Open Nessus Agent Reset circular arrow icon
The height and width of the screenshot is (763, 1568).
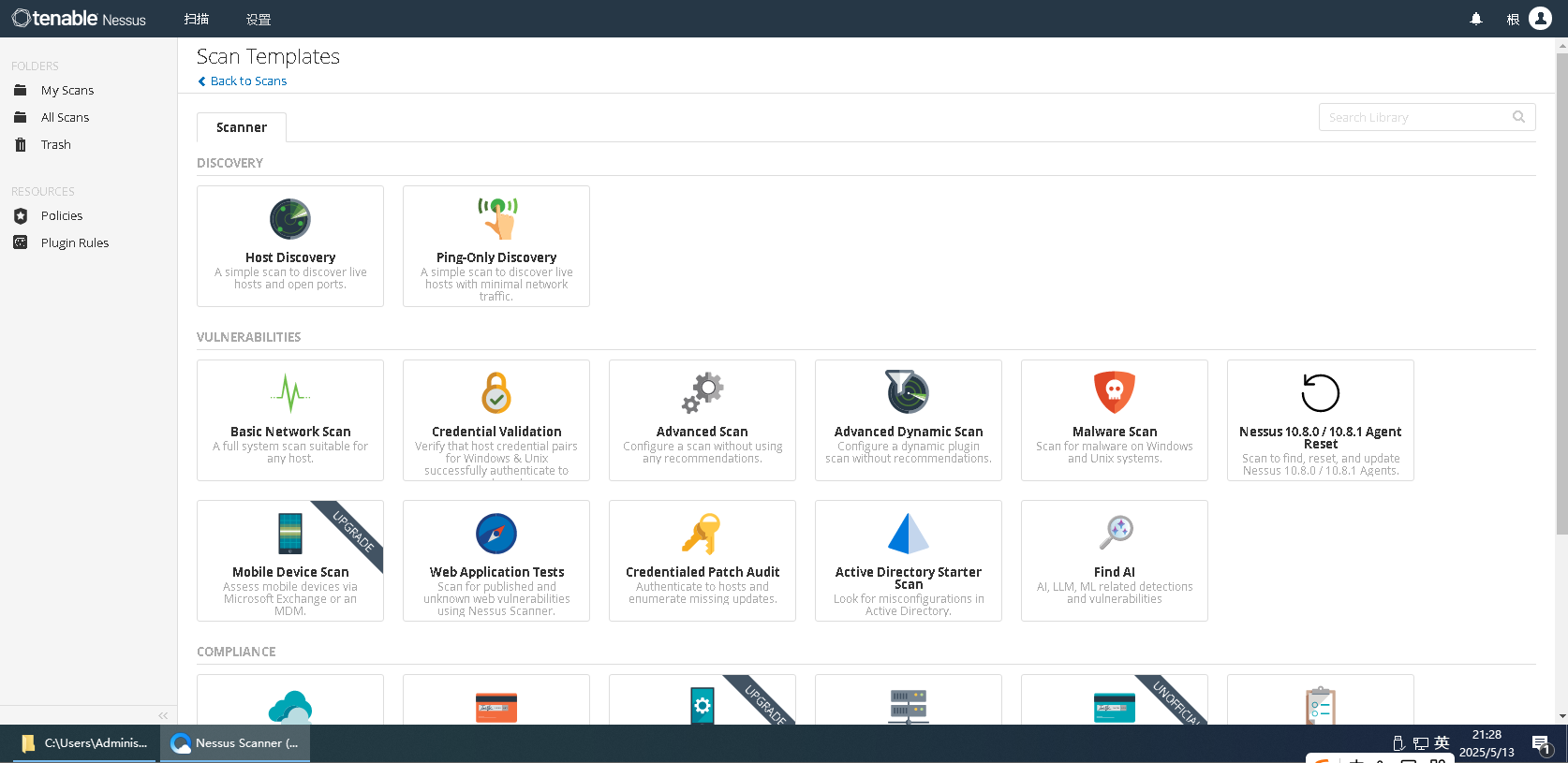click(1321, 393)
